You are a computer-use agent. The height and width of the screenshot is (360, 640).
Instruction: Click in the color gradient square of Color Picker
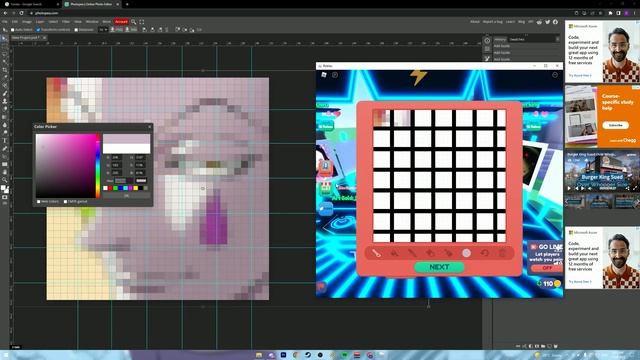(66, 166)
